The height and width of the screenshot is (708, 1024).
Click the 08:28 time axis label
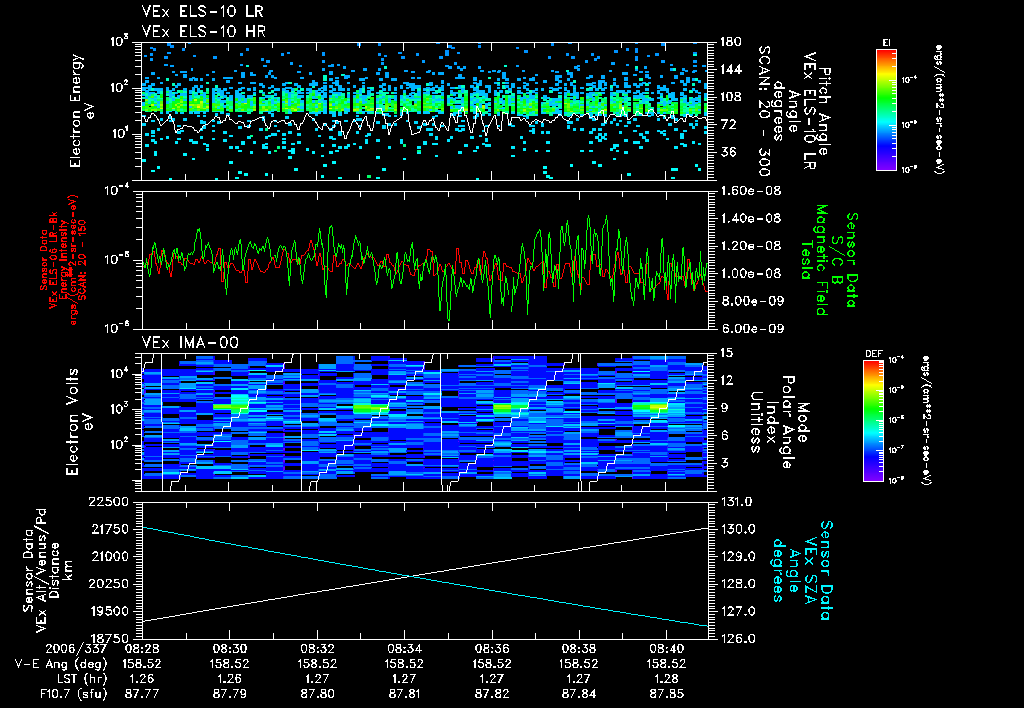(142, 649)
